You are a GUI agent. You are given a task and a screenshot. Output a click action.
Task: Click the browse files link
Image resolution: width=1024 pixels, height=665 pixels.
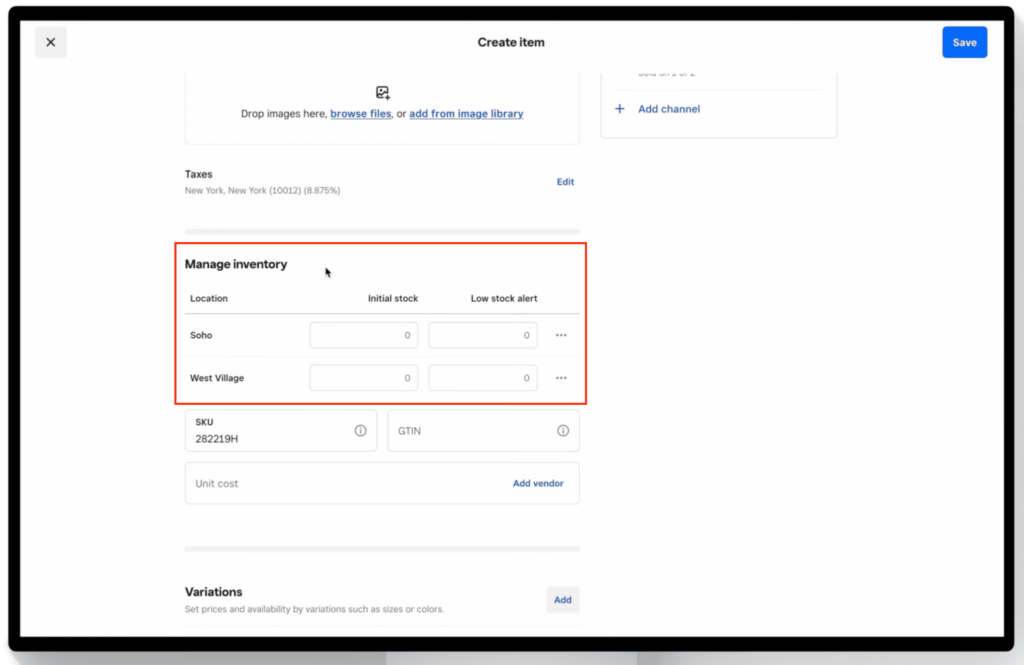pyautogui.click(x=360, y=113)
